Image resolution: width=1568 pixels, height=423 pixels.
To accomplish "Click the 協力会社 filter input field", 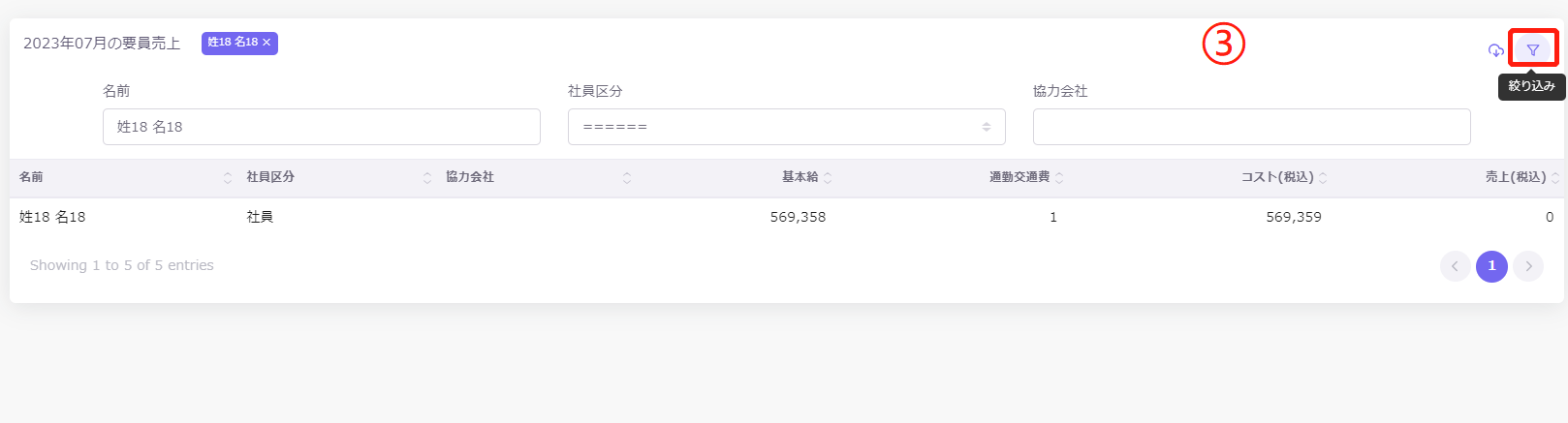I will (1251, 127).
